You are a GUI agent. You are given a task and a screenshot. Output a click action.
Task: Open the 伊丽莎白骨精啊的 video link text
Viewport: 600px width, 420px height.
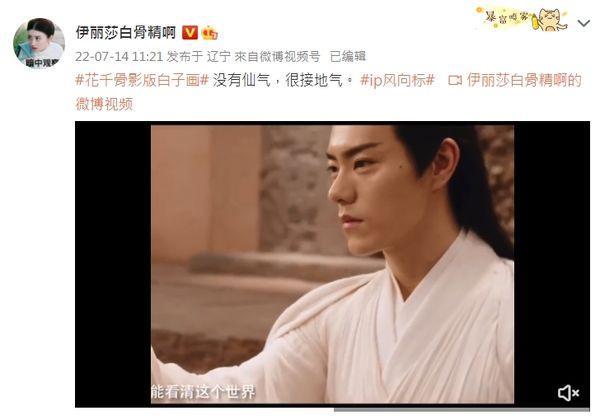tap(524, 81)
